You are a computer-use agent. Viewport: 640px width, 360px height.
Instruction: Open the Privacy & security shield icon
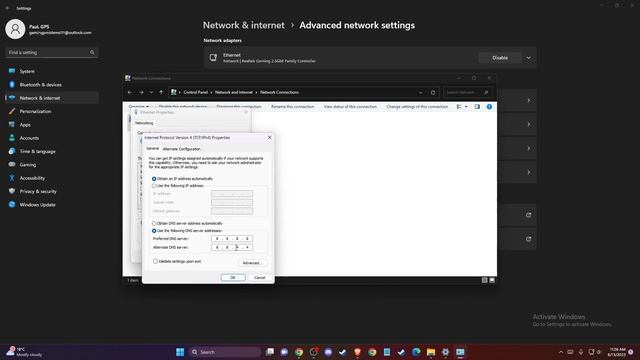pyautogui.click(x=12, y=191)
